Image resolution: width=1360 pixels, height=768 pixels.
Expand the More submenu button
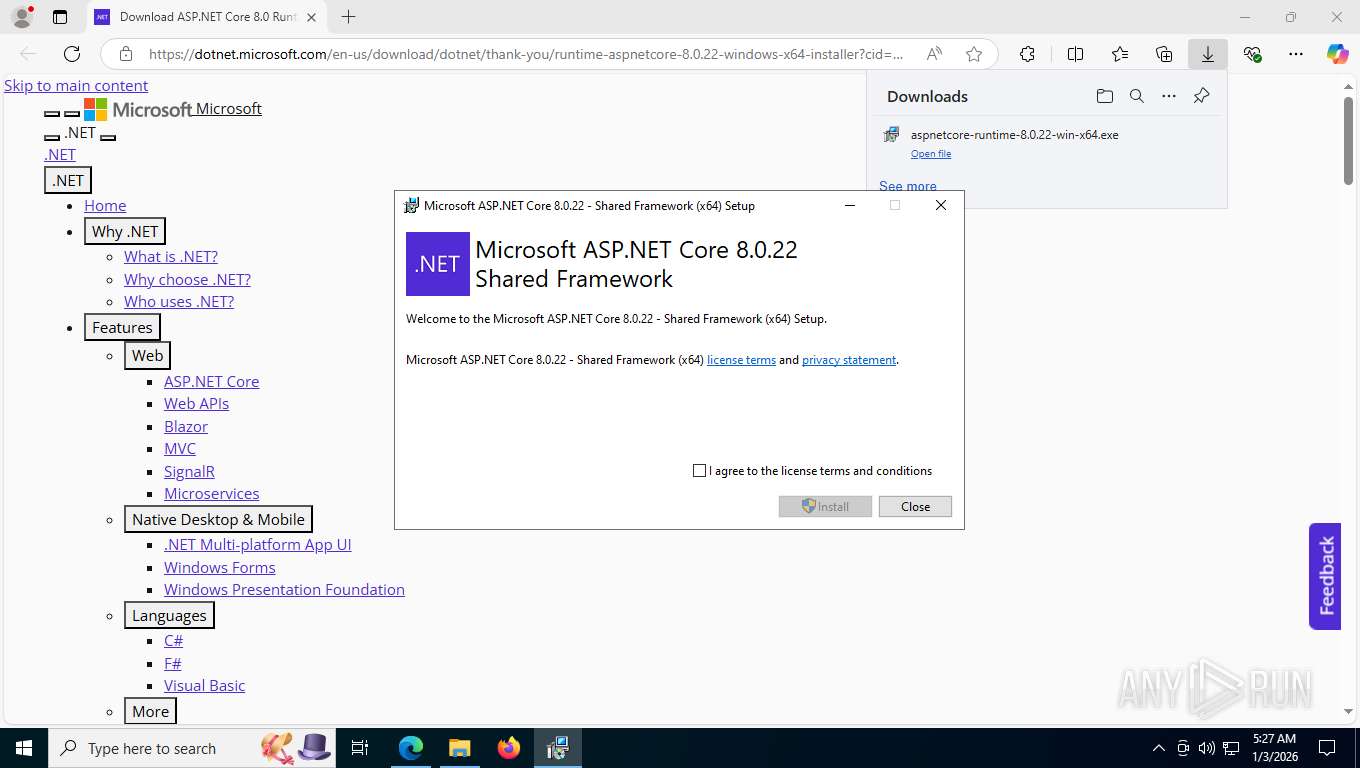(150, 711)
